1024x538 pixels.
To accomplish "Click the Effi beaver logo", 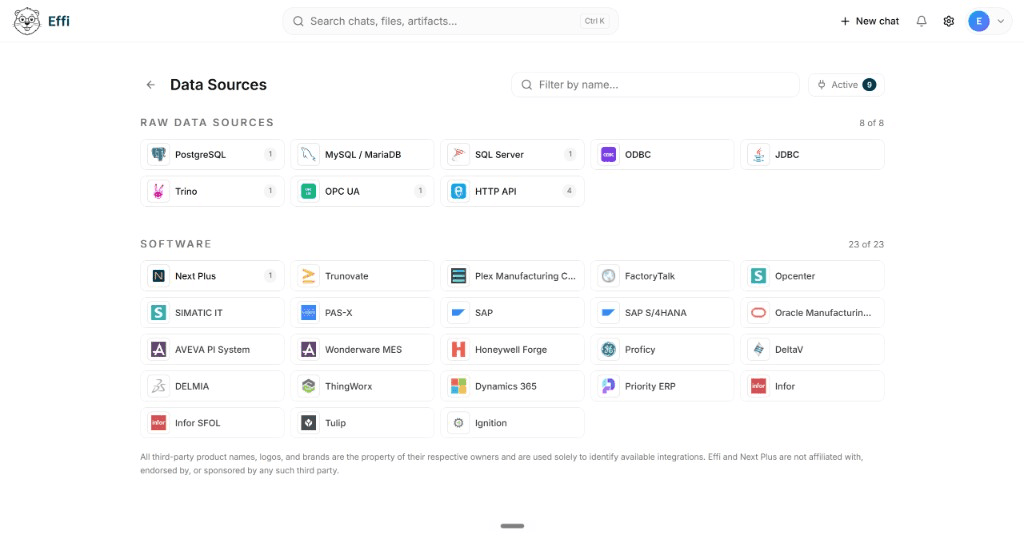I will click(27, 21).
